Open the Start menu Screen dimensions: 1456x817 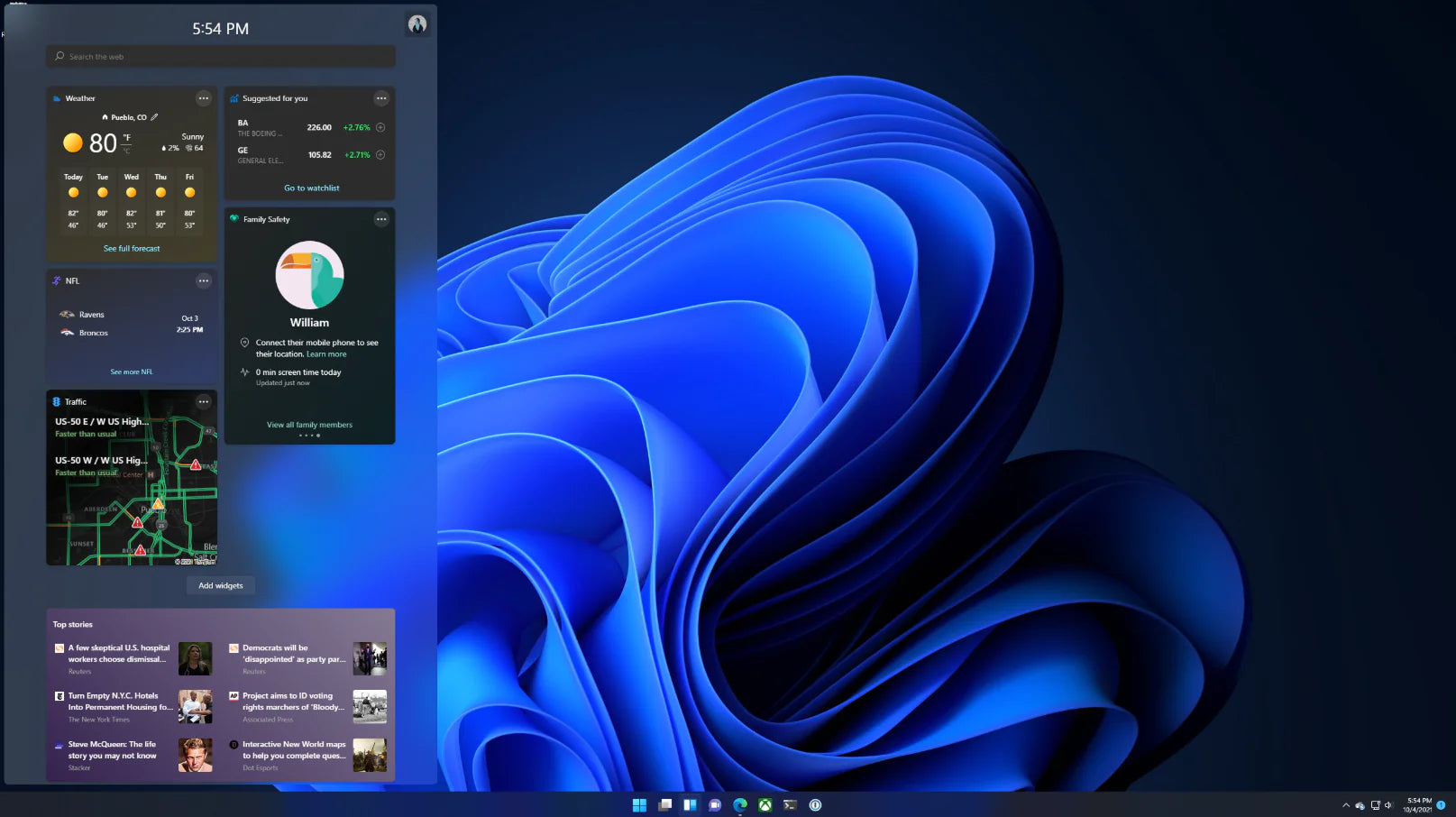coord(639,804)
